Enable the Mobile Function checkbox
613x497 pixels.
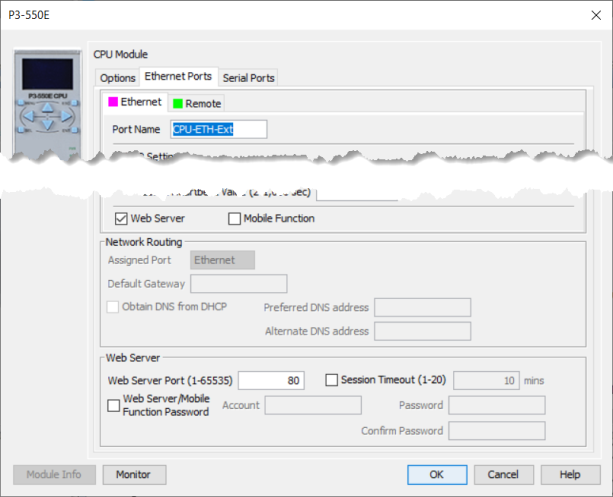235,218
